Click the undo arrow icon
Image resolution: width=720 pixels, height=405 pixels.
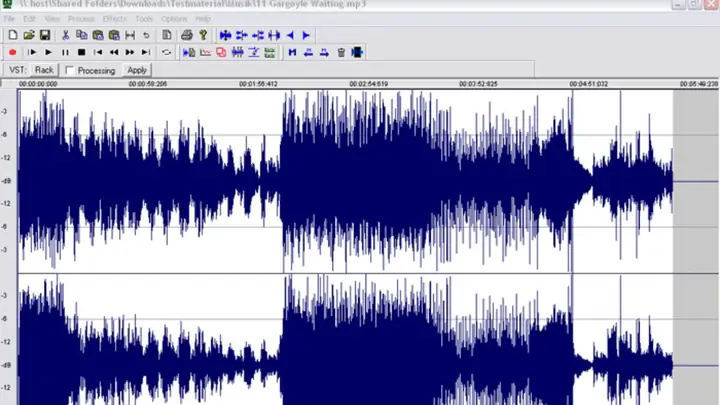point(146,35)
